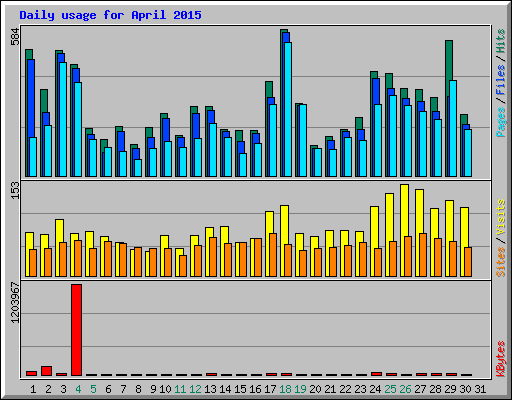Click green weekend day label "26"

coord(405,389)
